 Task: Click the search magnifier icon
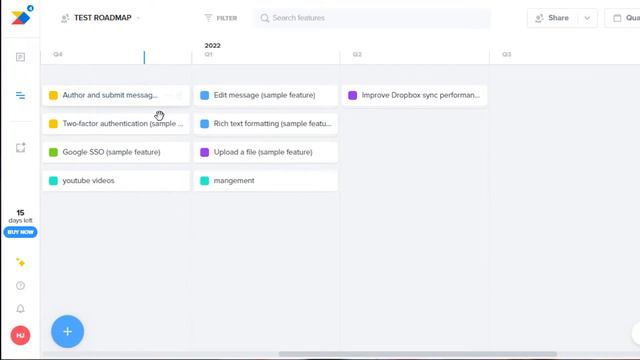(265, 18)
